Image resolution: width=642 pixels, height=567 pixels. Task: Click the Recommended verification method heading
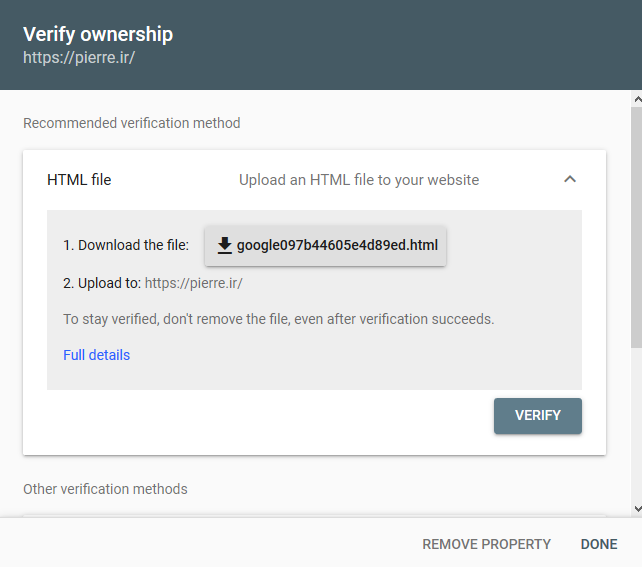click(x=131, y=124)
